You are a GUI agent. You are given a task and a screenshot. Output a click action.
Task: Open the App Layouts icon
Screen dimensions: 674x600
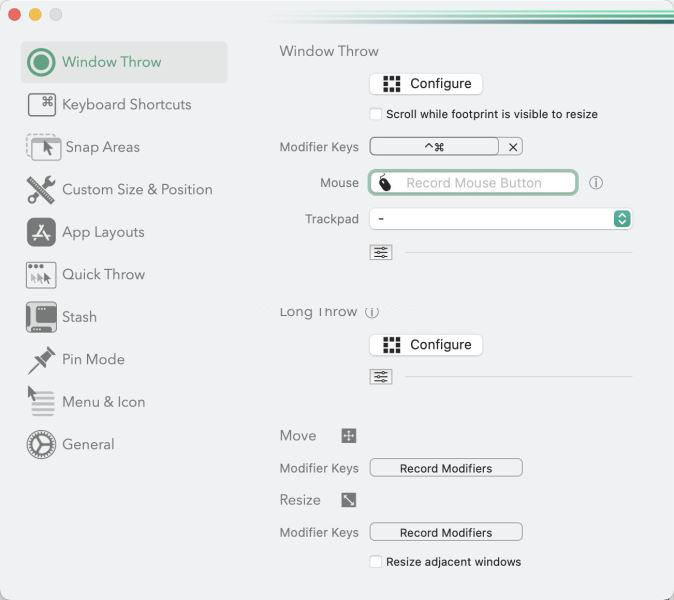click(41, 232)
